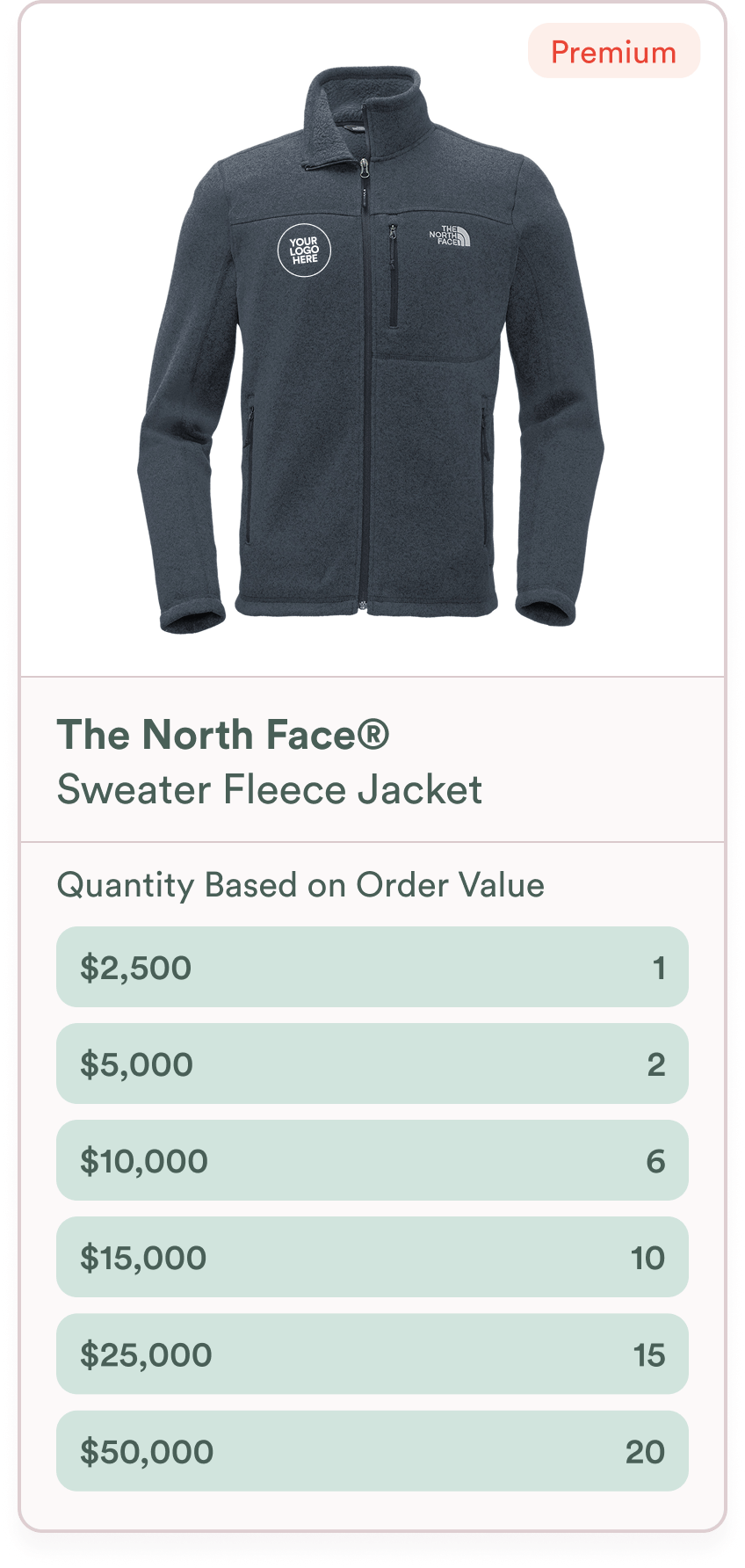Click quantity number 20 in the last tier
Image resolution: width=745 pixels, height=1568 pixels.
[x=646, y=1452]
